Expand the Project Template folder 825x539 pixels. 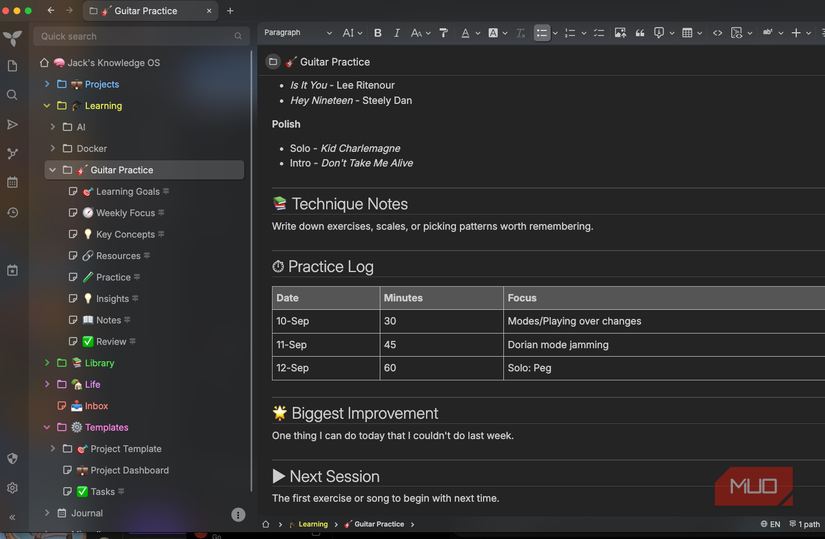pos(53,448)
